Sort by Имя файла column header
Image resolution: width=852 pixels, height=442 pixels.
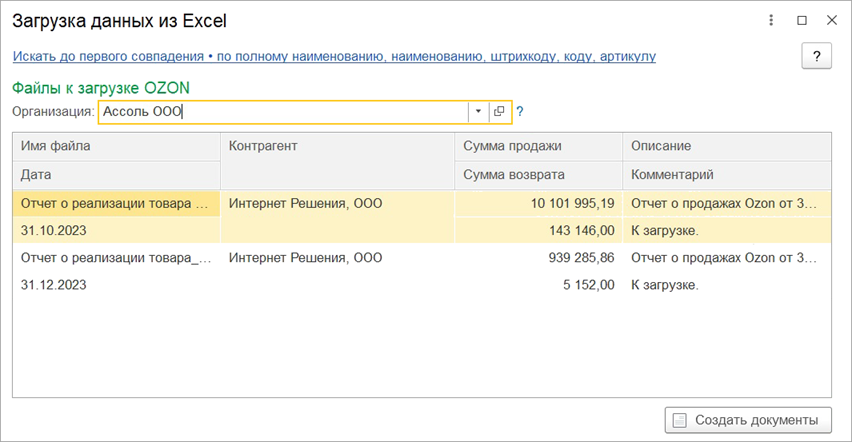click(x=115, y=146)
